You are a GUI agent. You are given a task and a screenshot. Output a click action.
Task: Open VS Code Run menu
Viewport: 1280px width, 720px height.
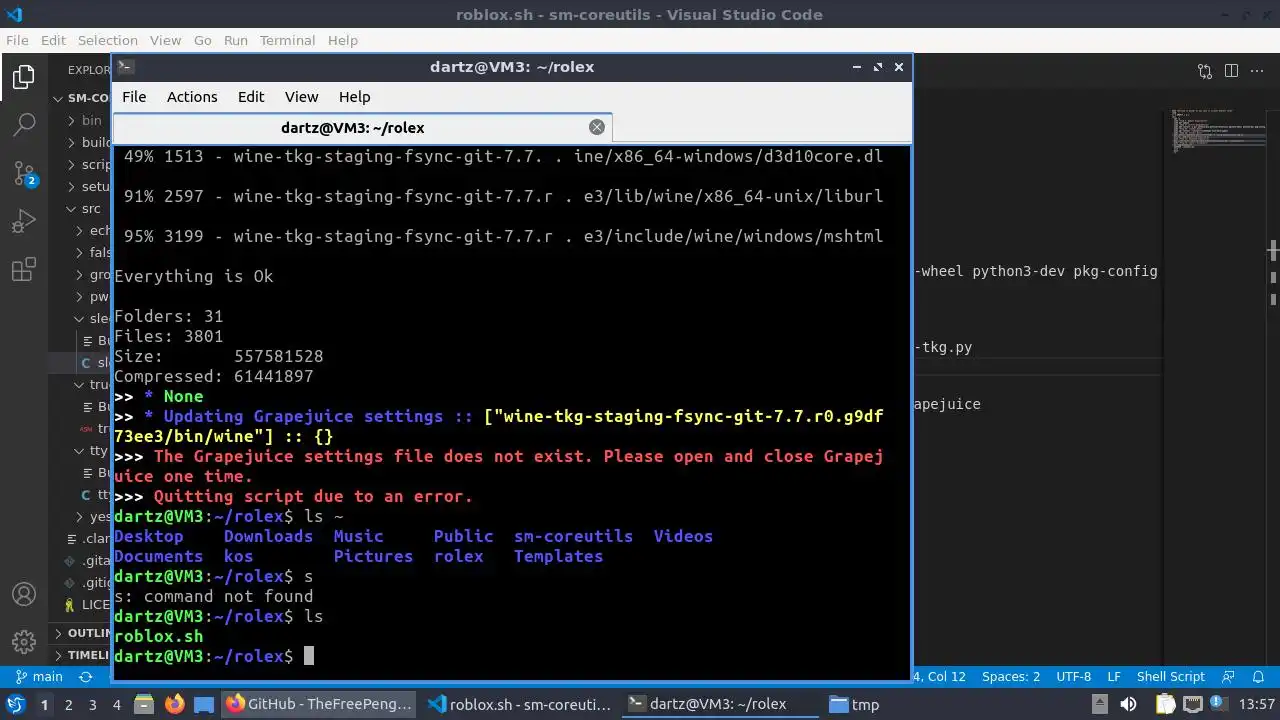click(236, 40)
